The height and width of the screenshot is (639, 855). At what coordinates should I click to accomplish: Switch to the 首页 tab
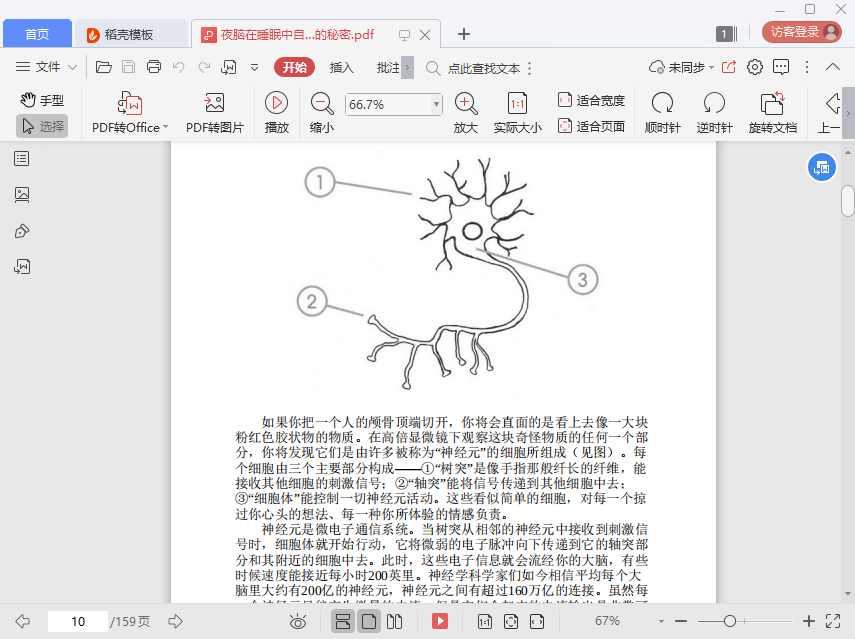(37, 34)
